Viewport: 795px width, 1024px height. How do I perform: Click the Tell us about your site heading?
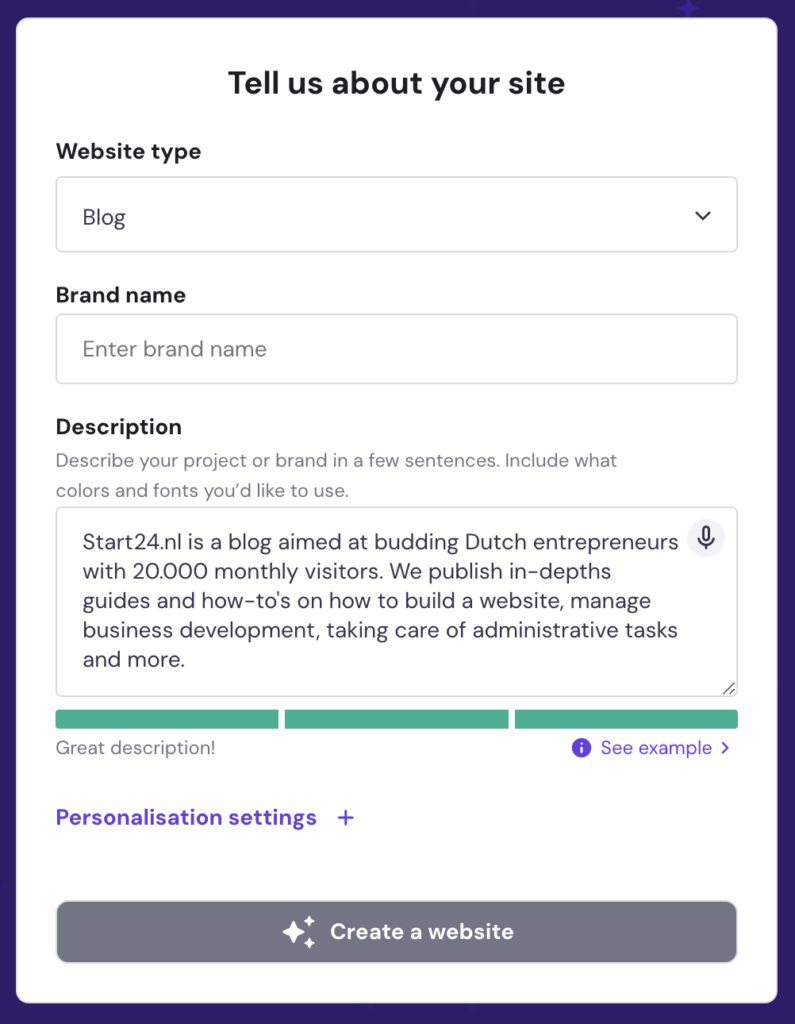(396, 82)
